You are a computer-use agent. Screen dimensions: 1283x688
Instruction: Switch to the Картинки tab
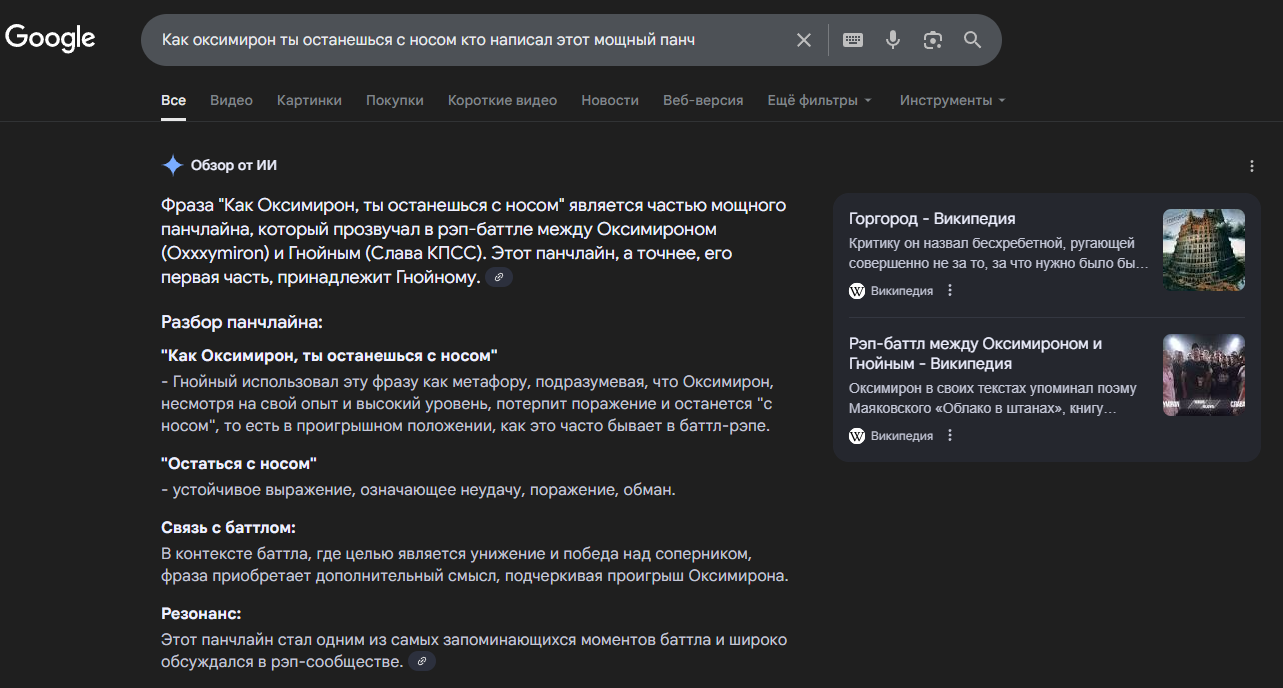pyautogui.click(x=309, y=100)
